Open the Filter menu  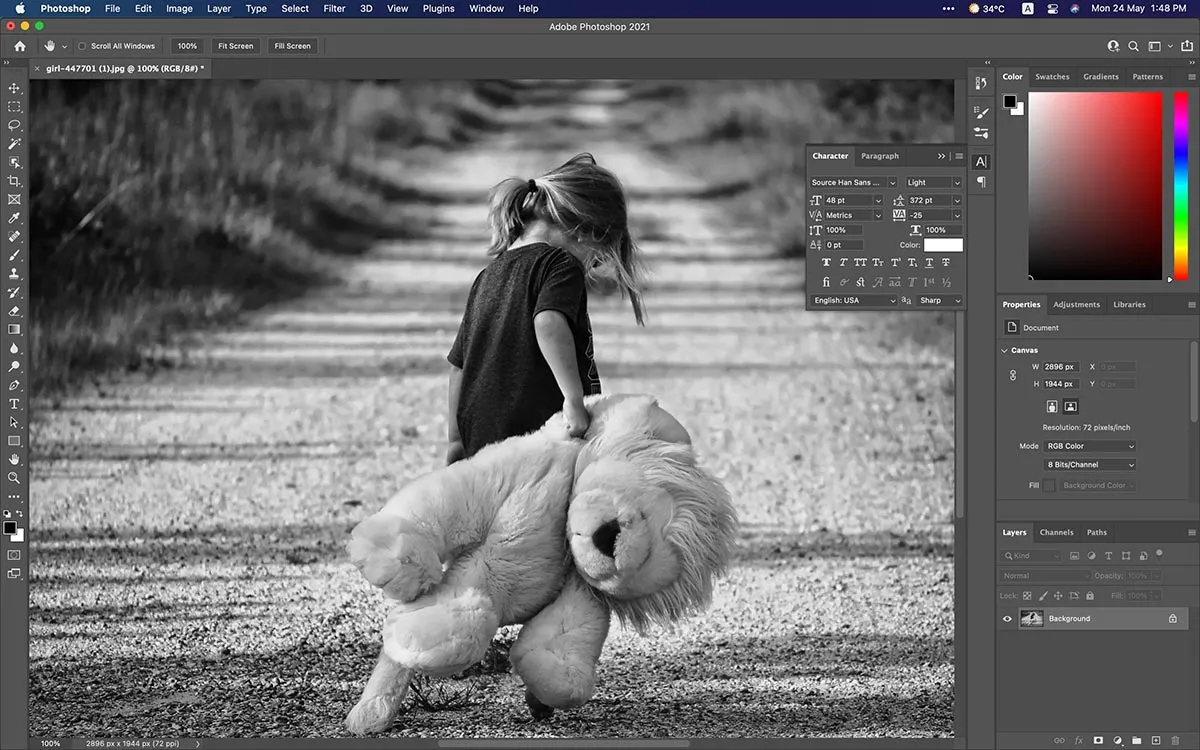tap(334, 9)
